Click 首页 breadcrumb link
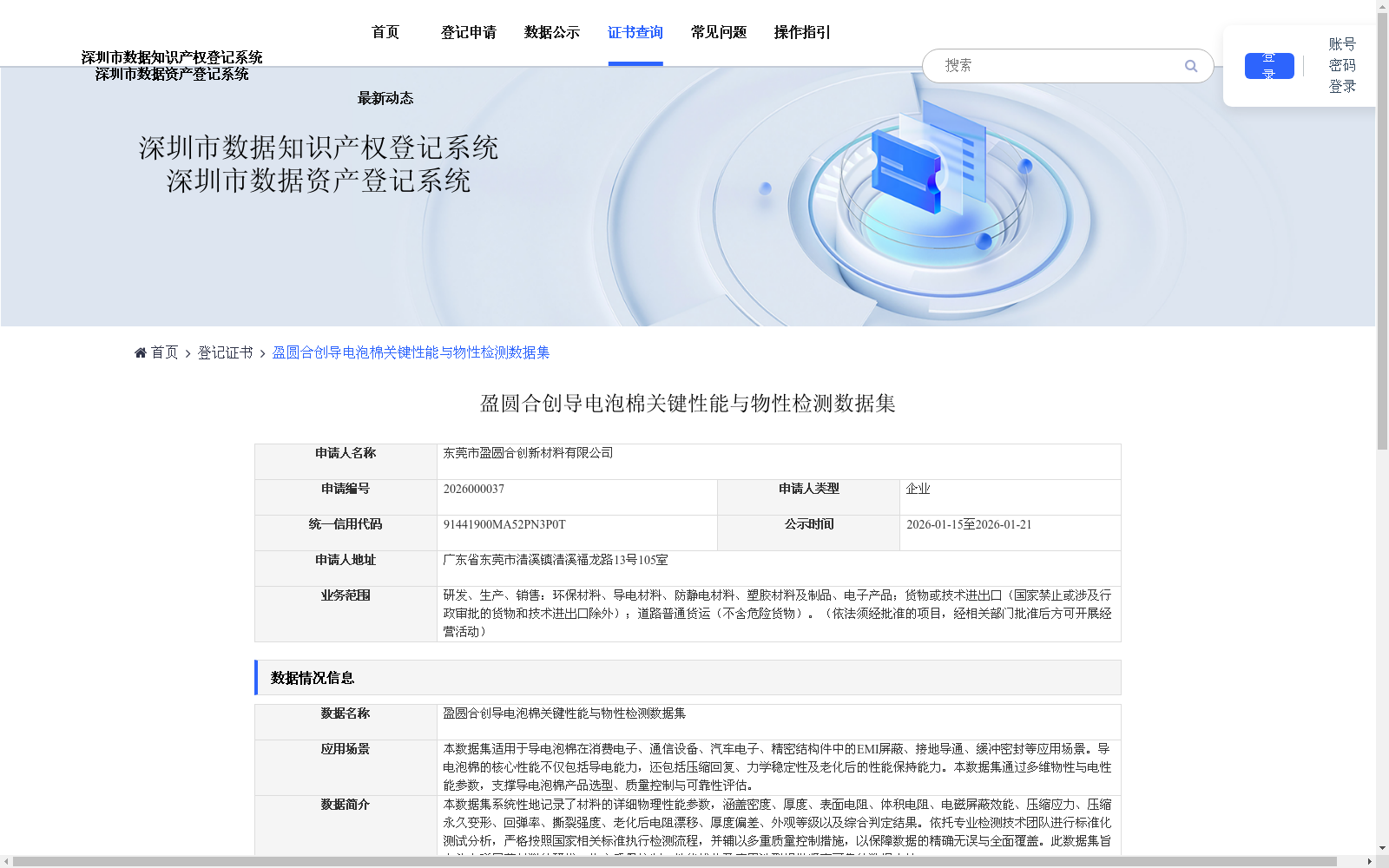Screen dimensions: 1389x868 coord(164,352)
